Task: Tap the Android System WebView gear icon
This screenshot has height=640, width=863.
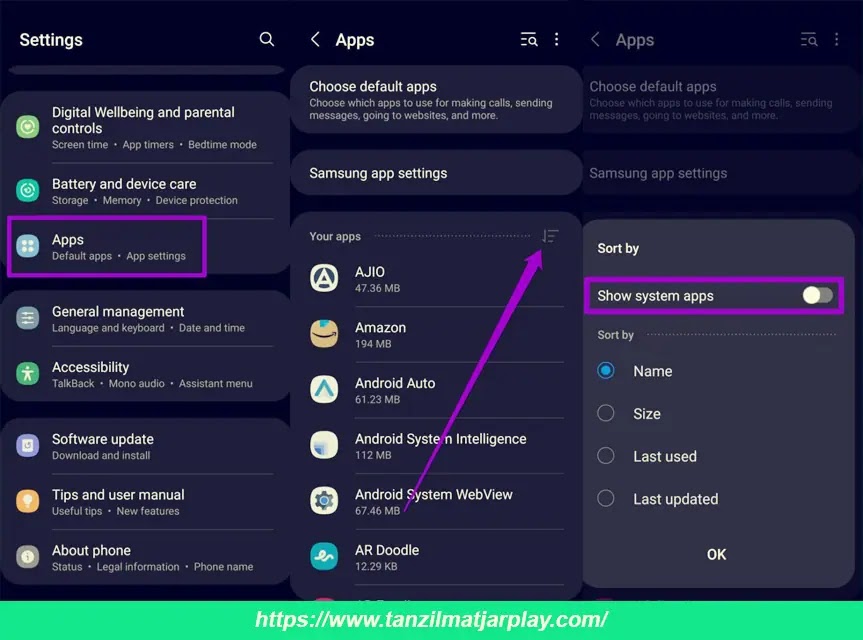Action: click(324, 501)
